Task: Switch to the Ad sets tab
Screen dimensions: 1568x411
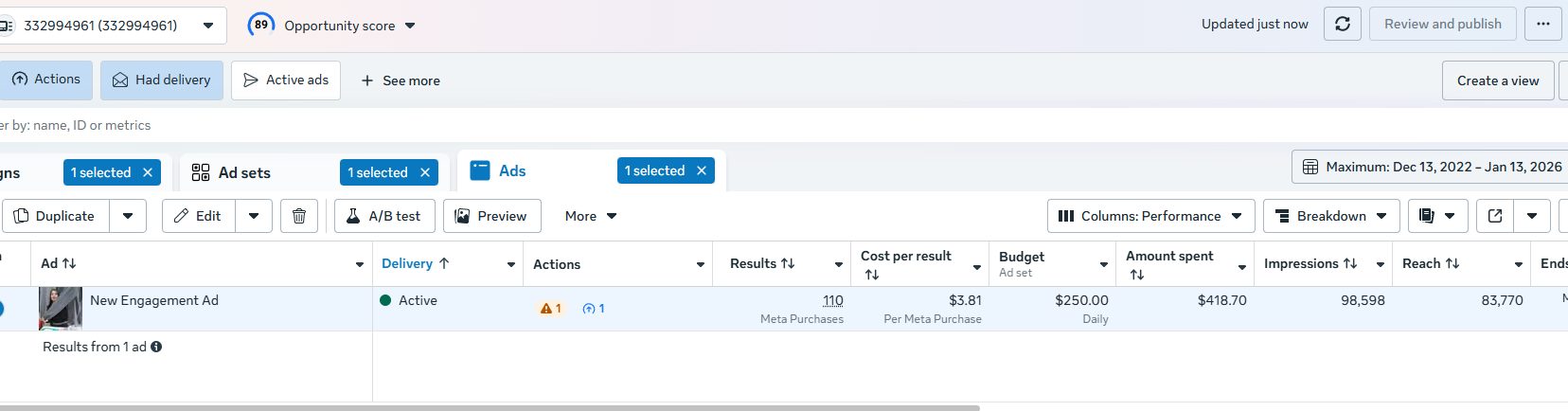Action: pyautogui.click(x=244, y=172)
